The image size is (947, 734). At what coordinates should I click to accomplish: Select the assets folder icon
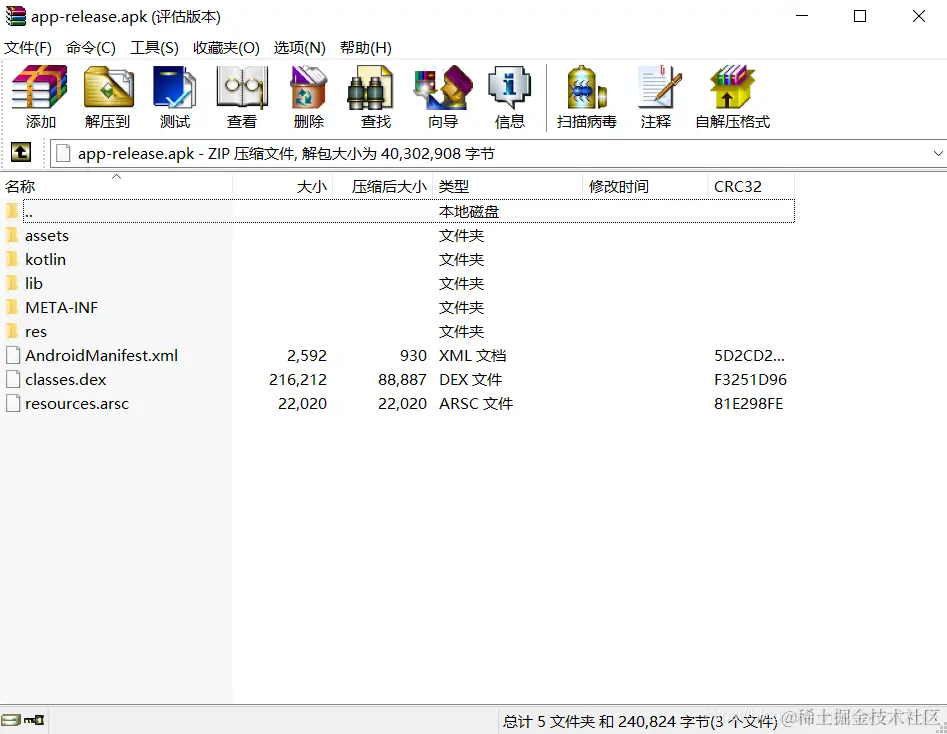12,235
